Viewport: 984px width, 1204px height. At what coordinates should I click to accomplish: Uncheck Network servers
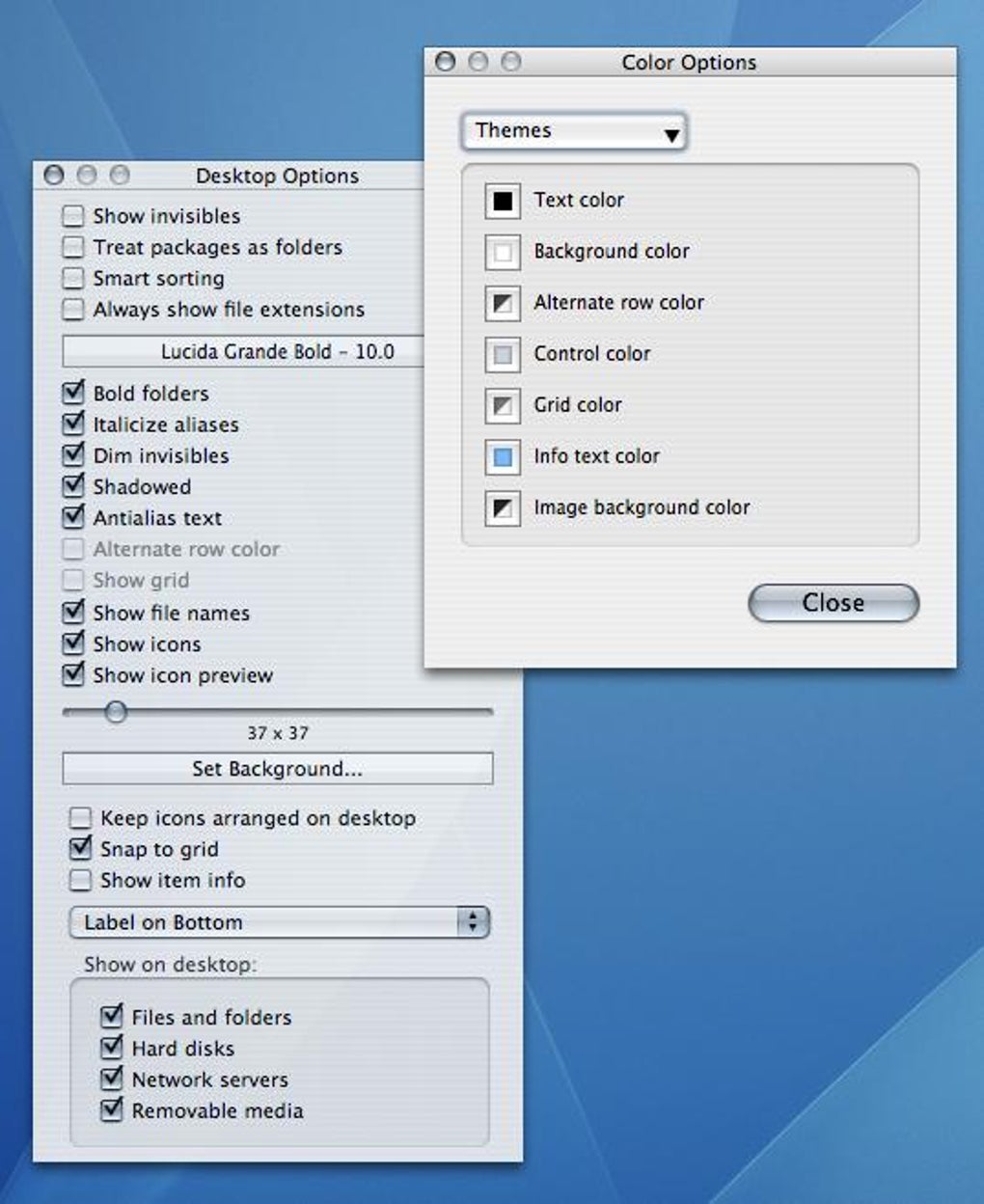[112, 1079]
